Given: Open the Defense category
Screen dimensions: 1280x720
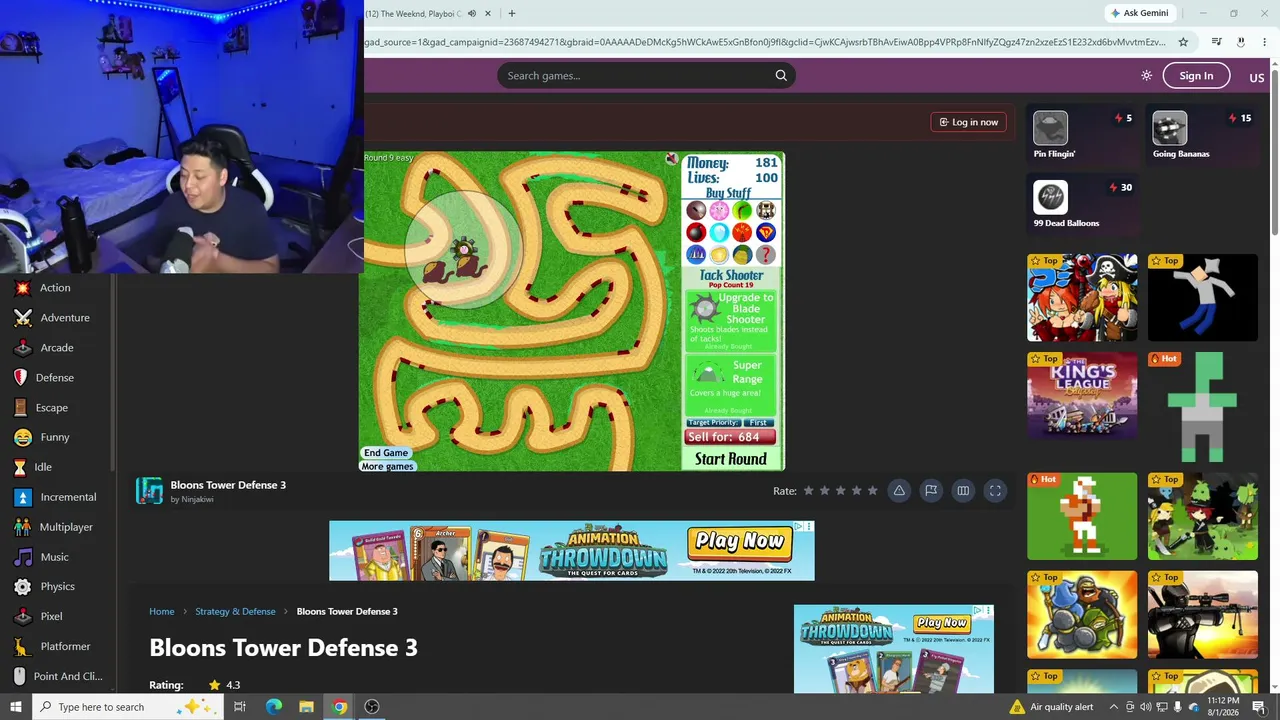Looking at the screenshot, I should [55, 378].
